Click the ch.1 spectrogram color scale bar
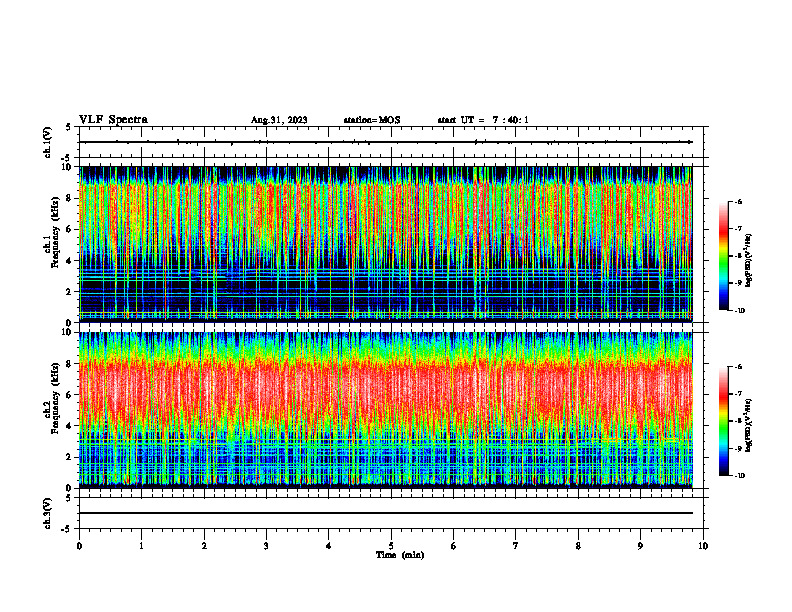This screenshot has width=792, height=612. coord(724,256)
